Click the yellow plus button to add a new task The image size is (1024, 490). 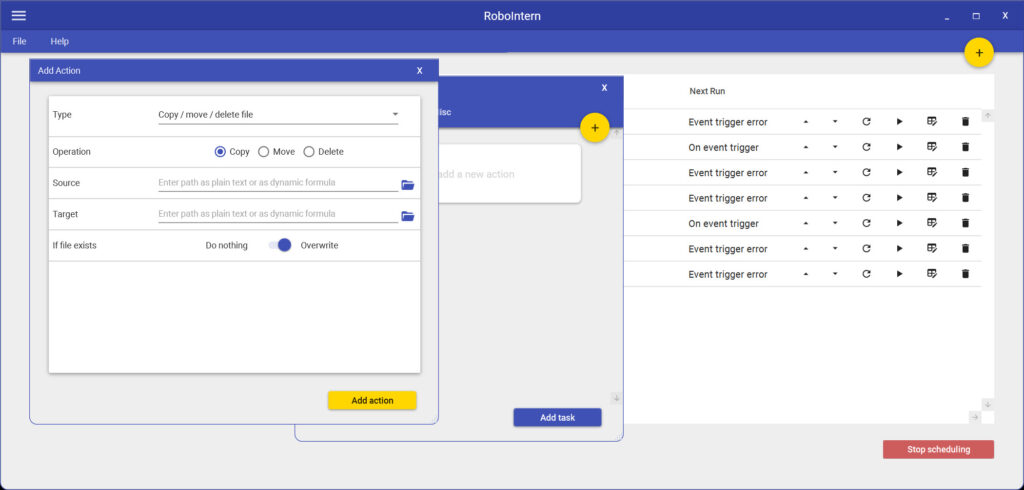click(x=979, y=52)
